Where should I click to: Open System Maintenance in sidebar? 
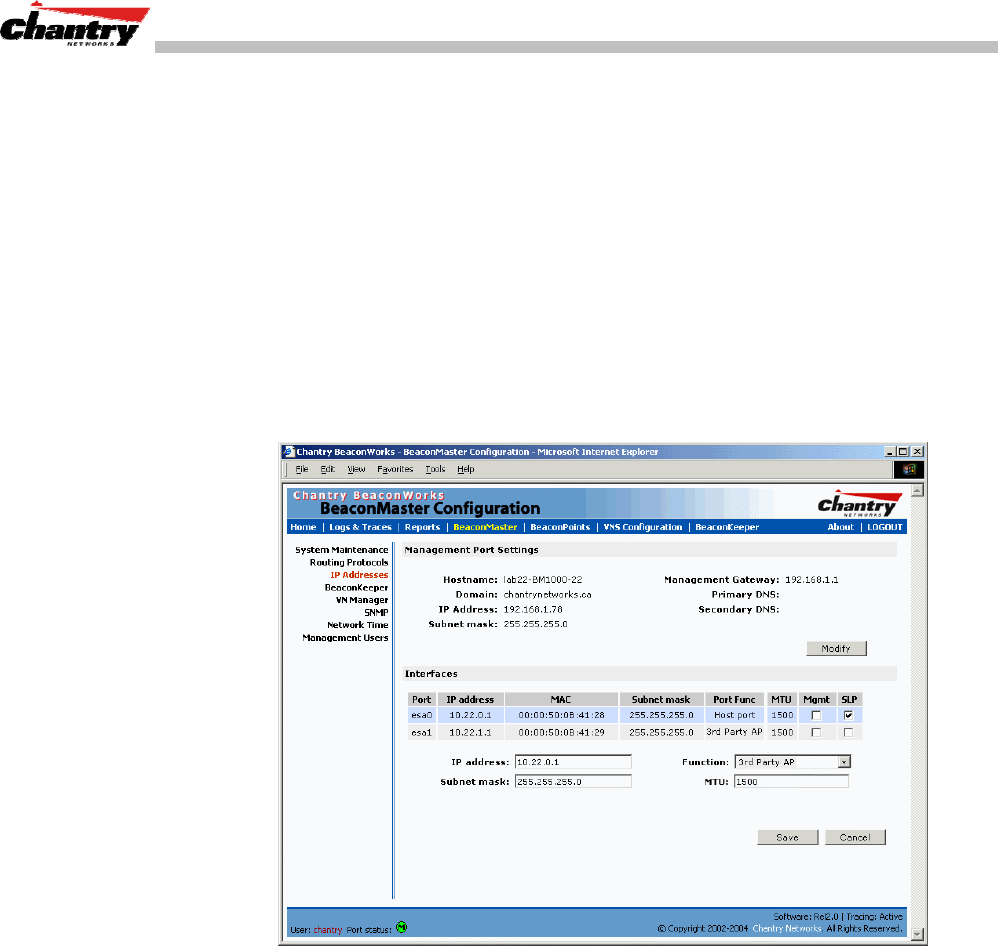tap(341, 550)
